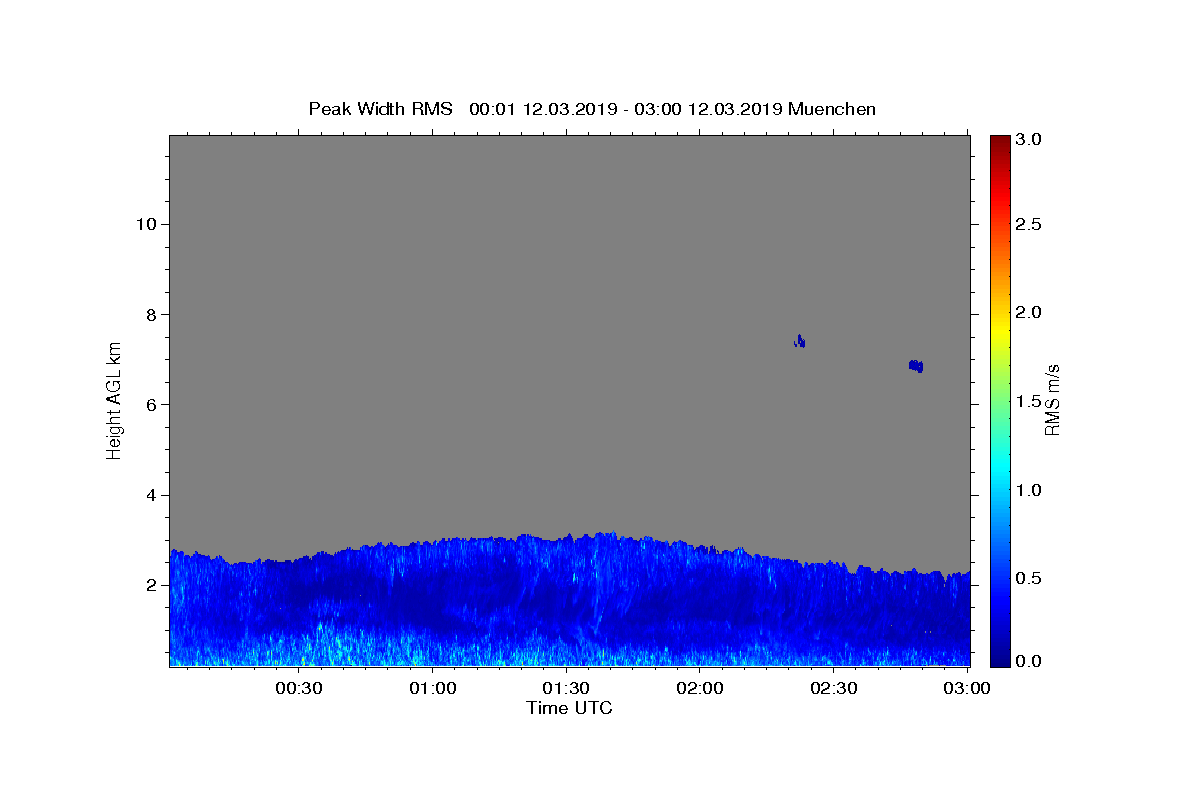Image resolution: width=1200 pixels, height=800 pixels.
Task: Click the colorbar value 3.0
Action: pyautogui.click(x=1030, y=139)
